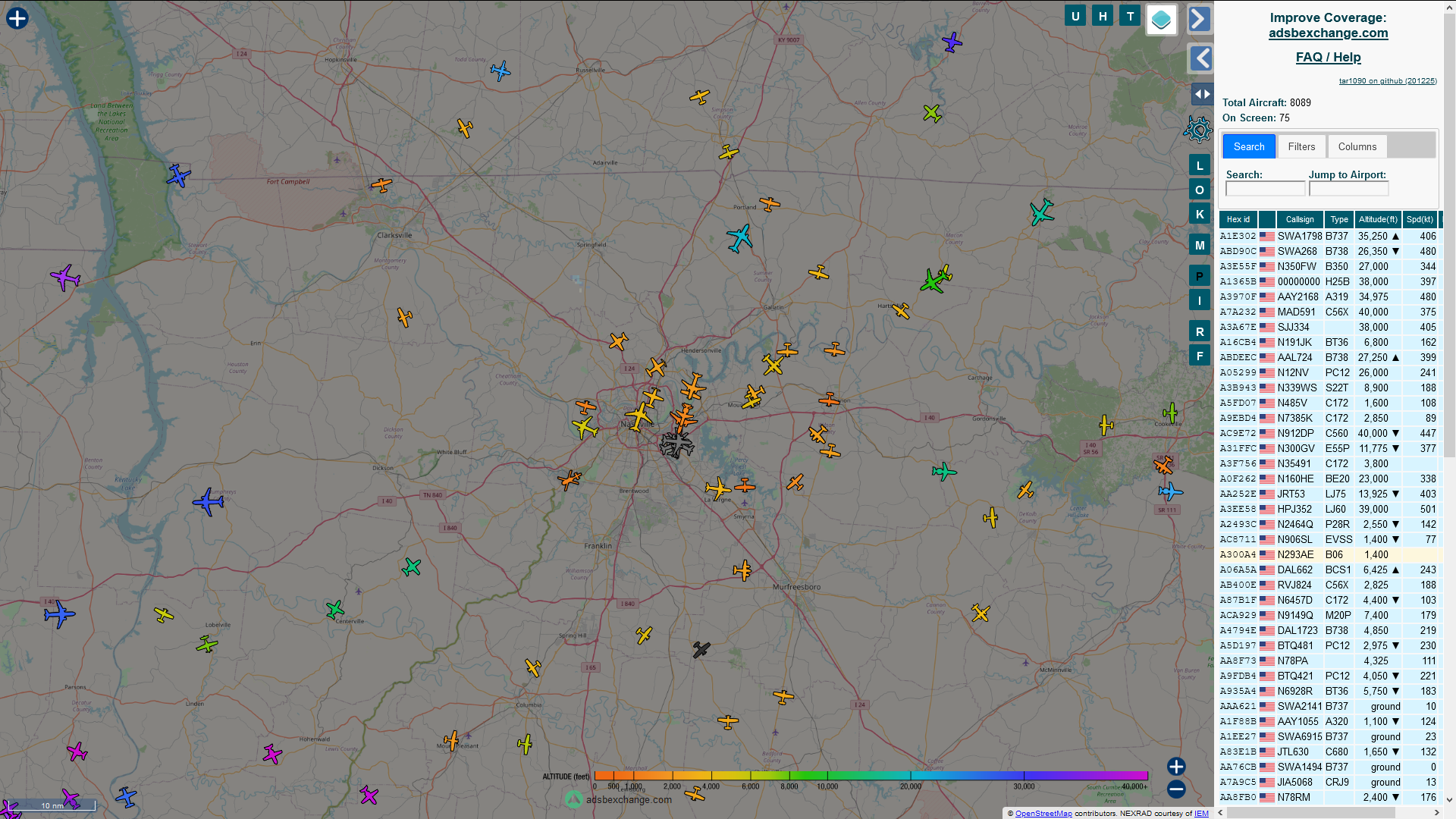This screenshot has height=819, width=1456.
Task: Open the adsbexchange.com coverage link
Action: pos(1328,33)
